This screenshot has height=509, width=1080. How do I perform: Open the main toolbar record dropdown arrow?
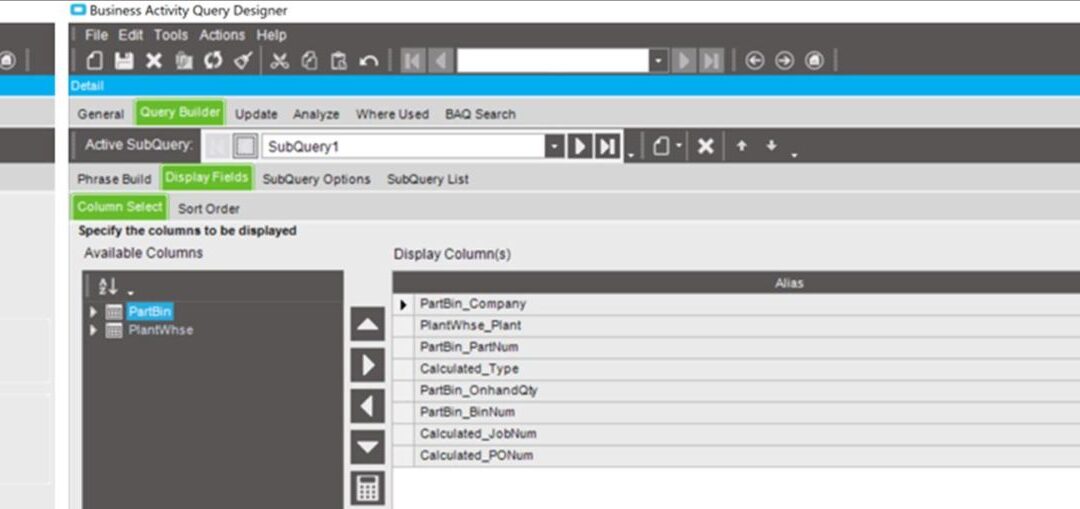click(x=659, y=61)
